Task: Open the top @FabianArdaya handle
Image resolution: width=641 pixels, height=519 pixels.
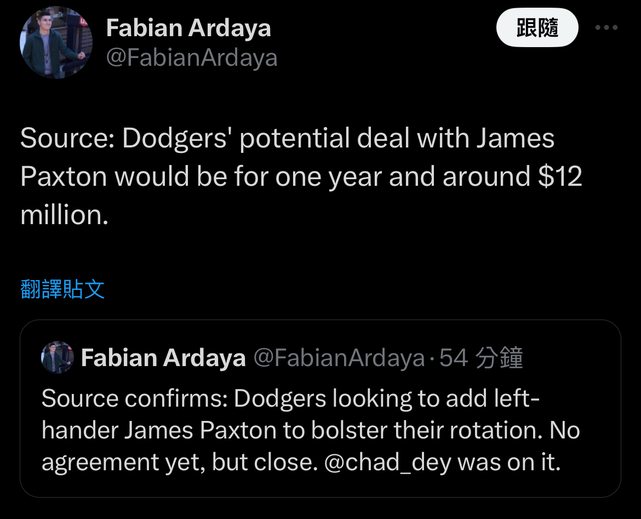Action: point(191,58)
